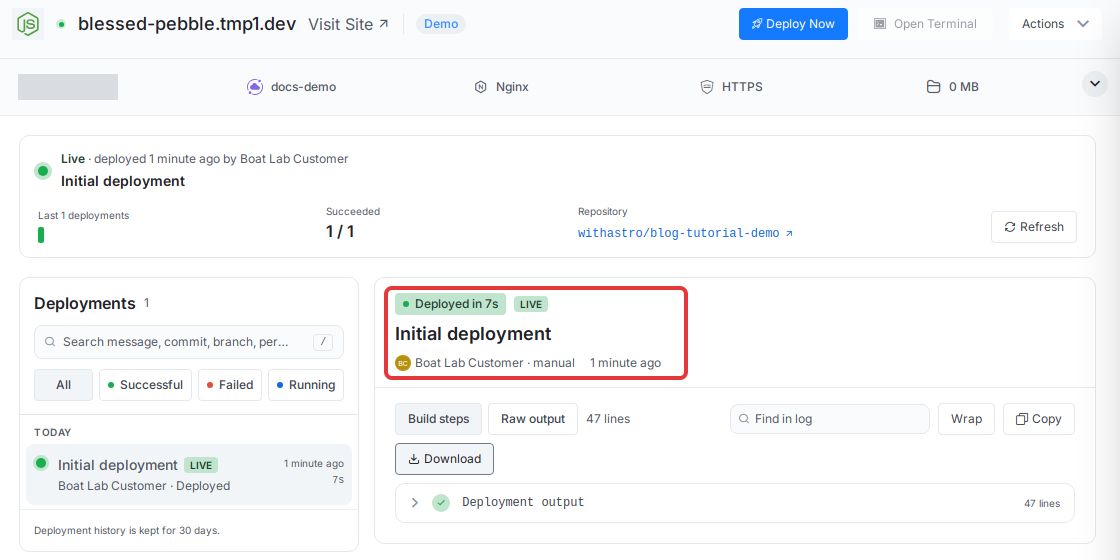Viewport: 1120px width, 560px height.
Task: Click the Deployment output step label
Action: click(x=523, y=502)
